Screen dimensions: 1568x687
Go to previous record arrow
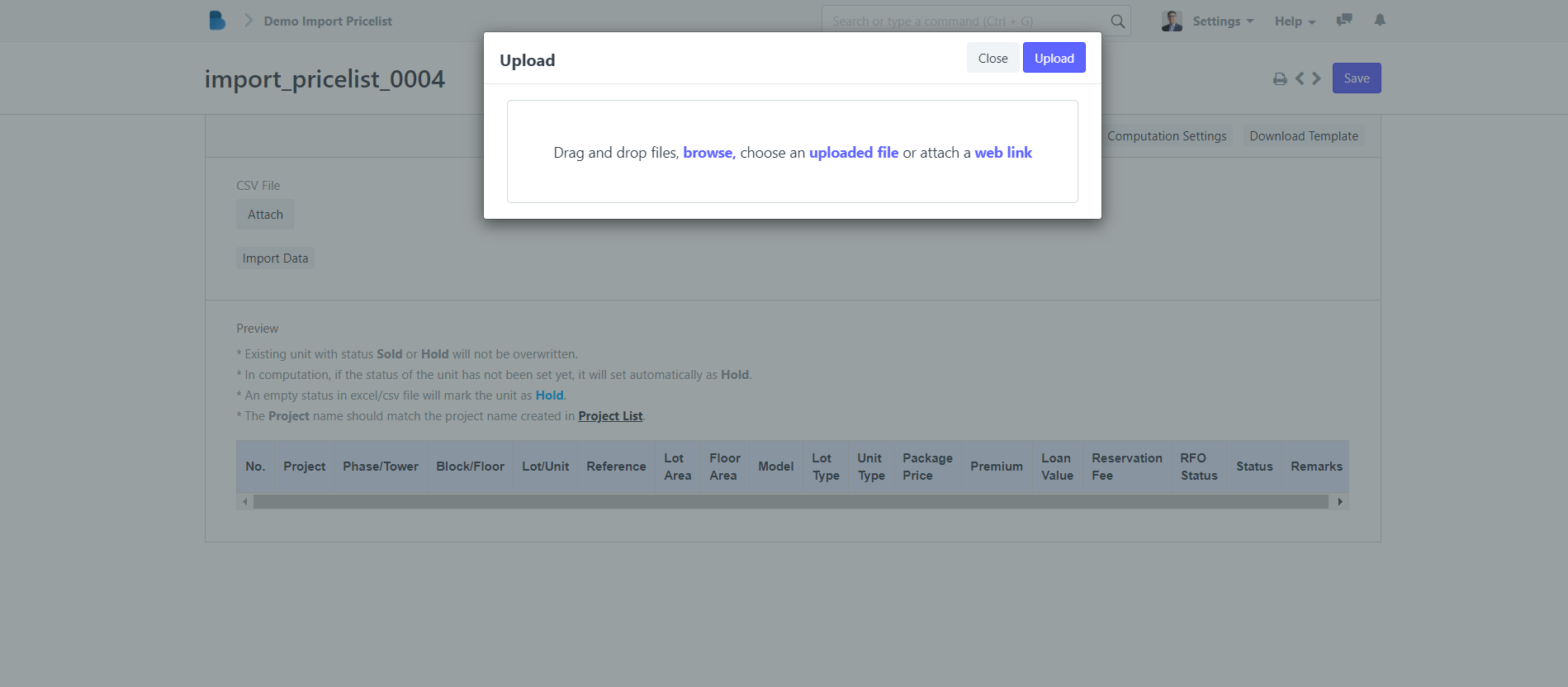pyautogui.click(x=1300, y=78)
